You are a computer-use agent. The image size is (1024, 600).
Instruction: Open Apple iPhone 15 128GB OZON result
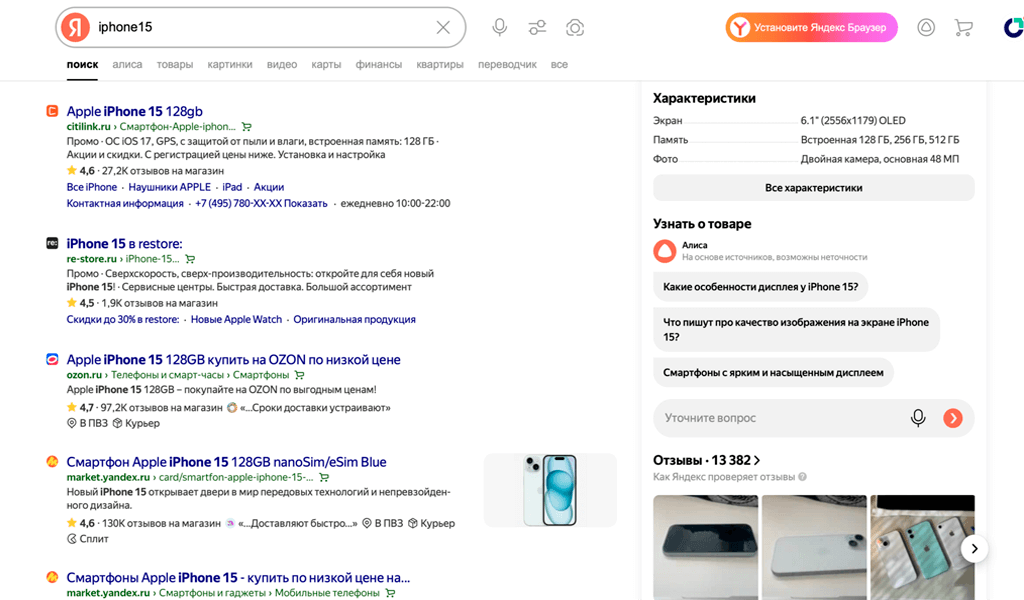[234, 359]
